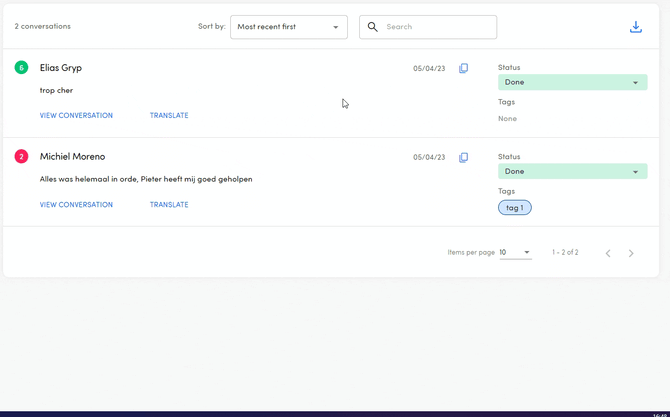Select the Elias Gryp conversation name
This screenshot has width=670, height=417.
[x=61, y=68]
